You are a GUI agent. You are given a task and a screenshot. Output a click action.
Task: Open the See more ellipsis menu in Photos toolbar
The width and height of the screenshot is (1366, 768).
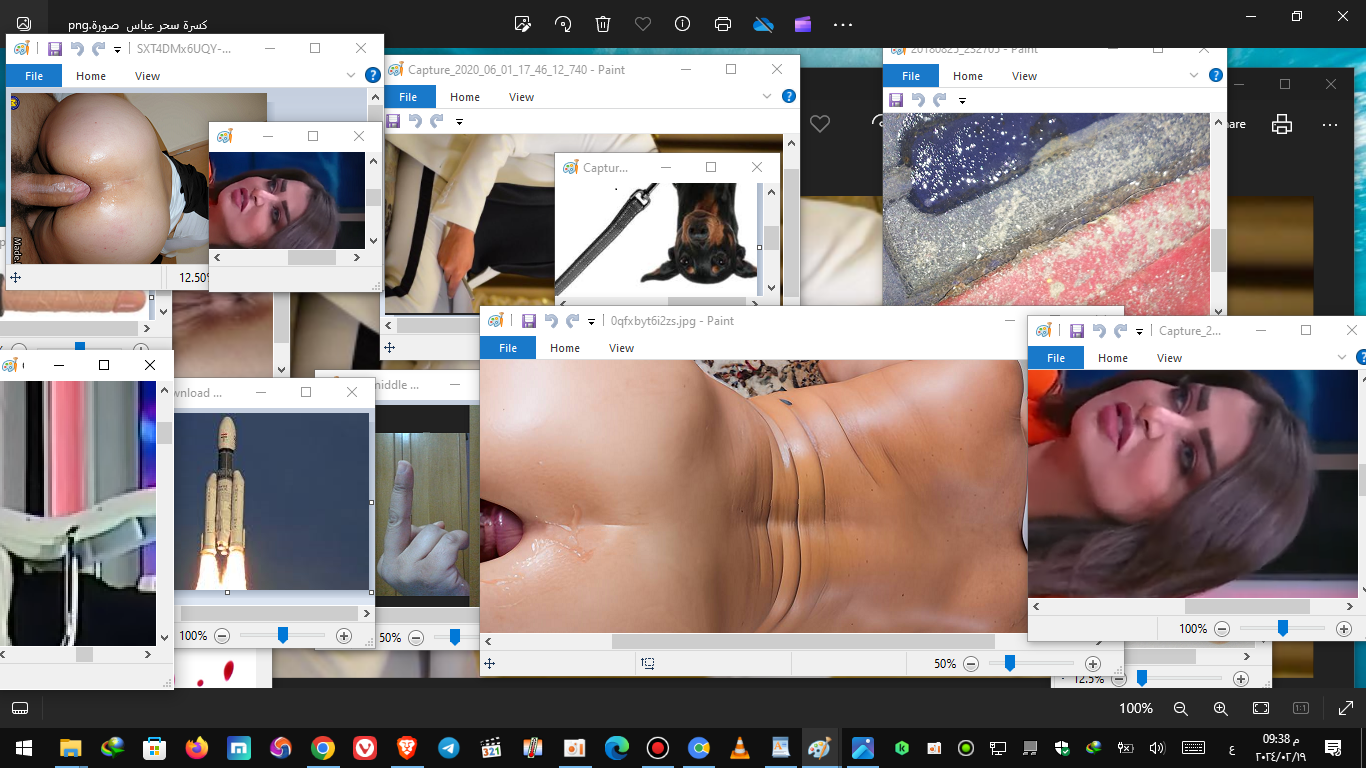[843, 24]
